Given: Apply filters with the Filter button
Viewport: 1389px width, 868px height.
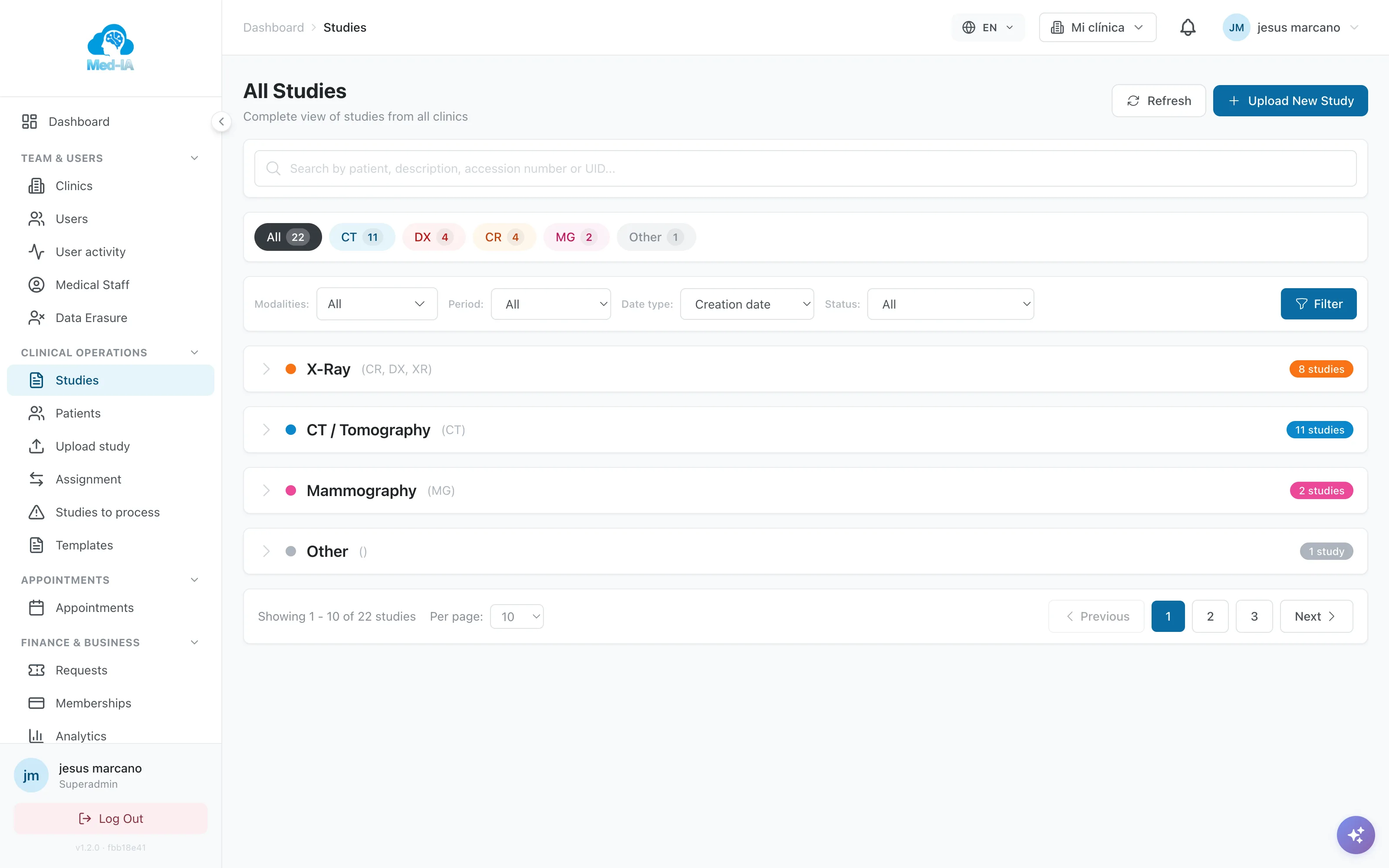Looking at the screenshot, I should pyautogui.click(x=1318, y=304).
